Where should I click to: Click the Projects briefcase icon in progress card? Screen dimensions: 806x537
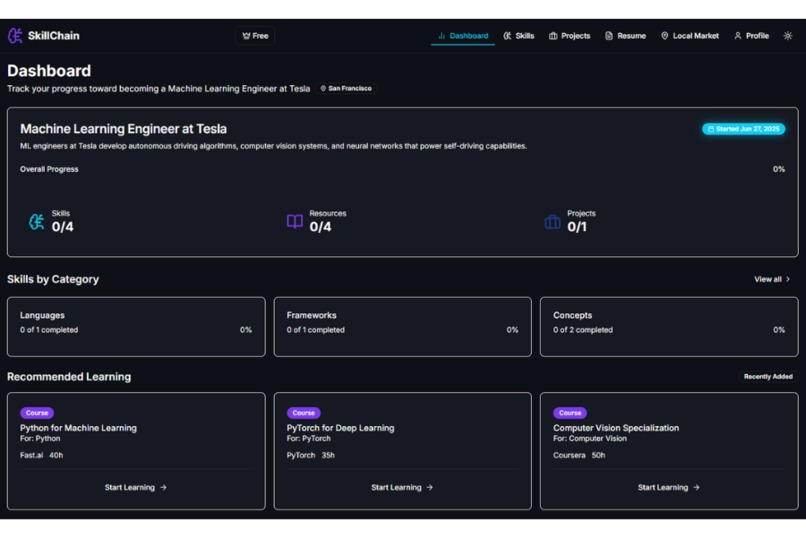553,221
